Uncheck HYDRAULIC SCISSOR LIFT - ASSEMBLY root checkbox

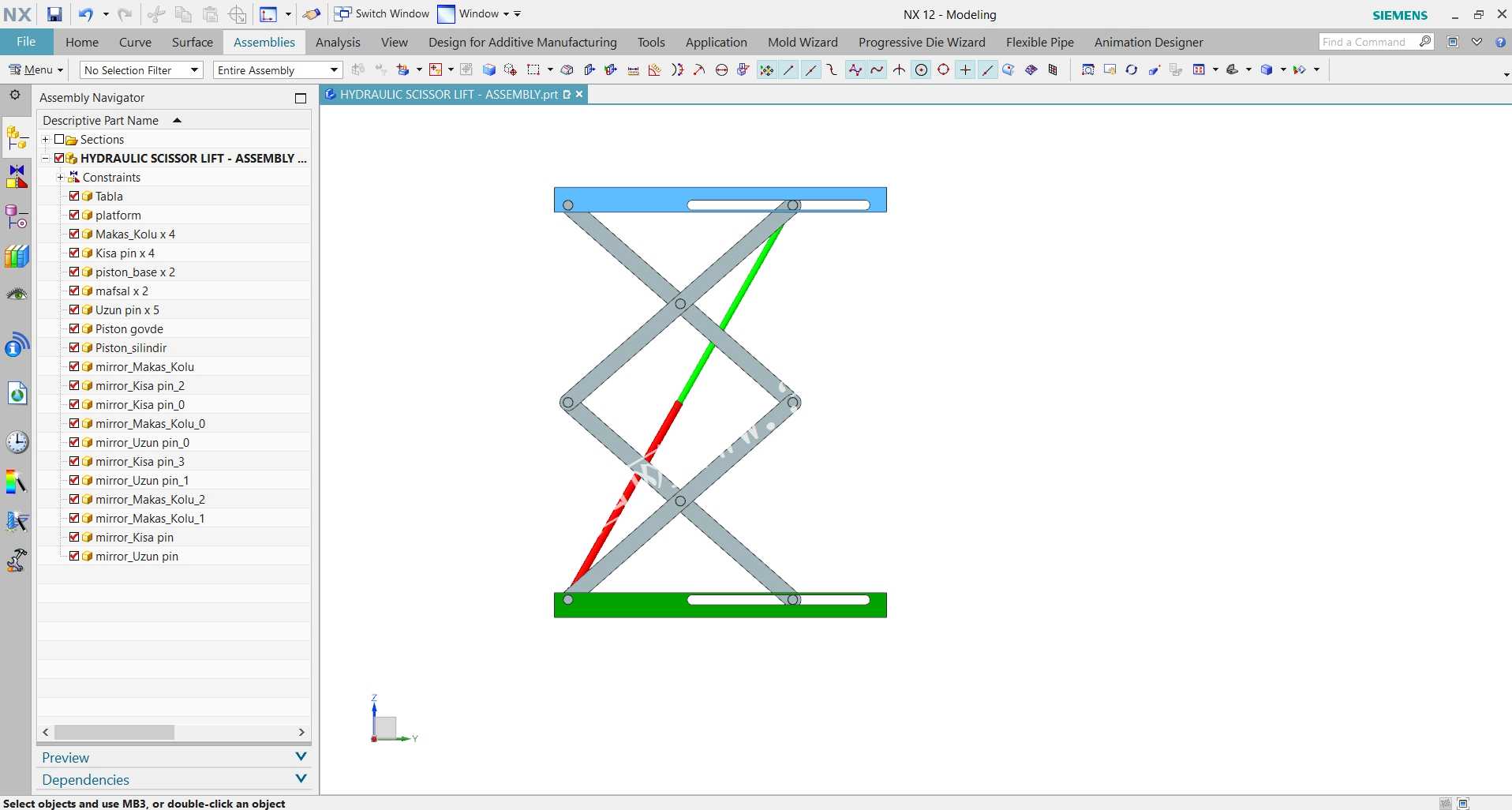59,158
